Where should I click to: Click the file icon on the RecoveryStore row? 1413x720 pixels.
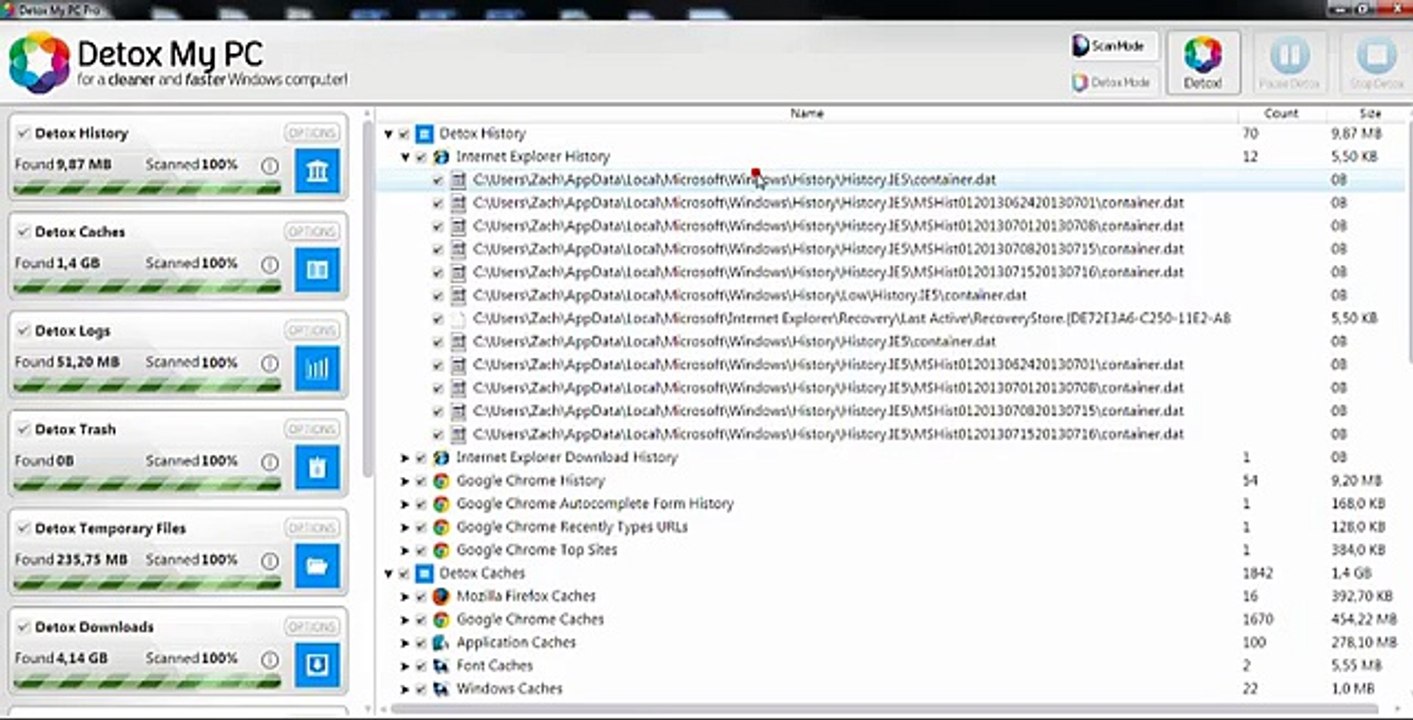(458, 319)
